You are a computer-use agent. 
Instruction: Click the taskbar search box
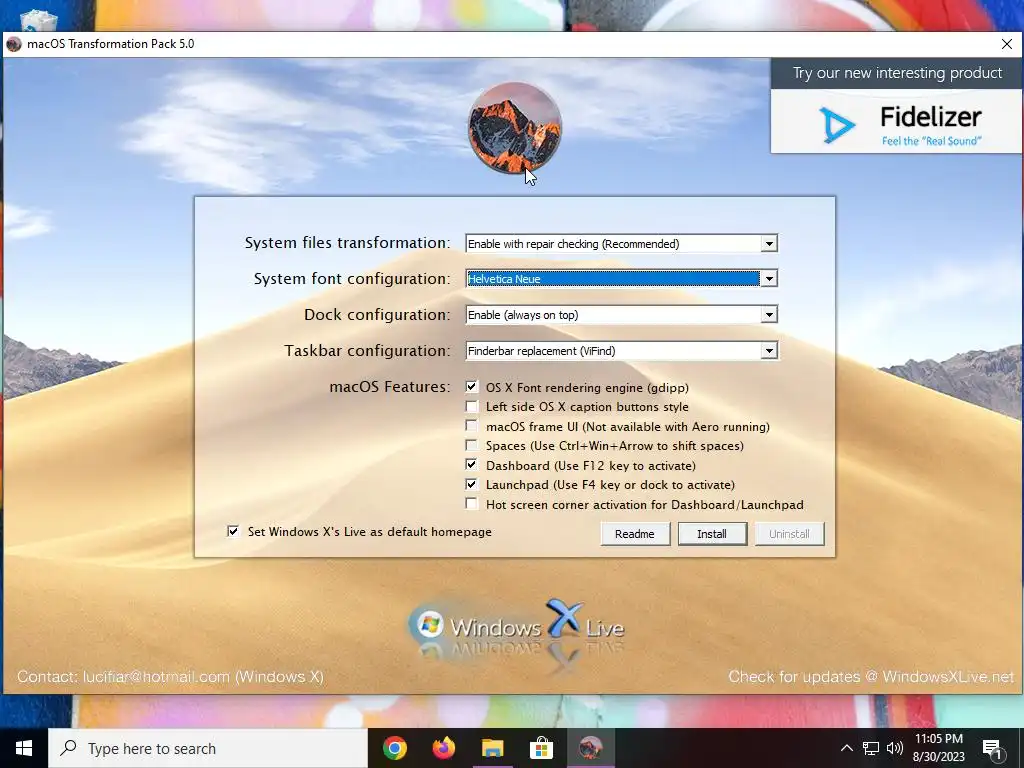pos(208,748)
